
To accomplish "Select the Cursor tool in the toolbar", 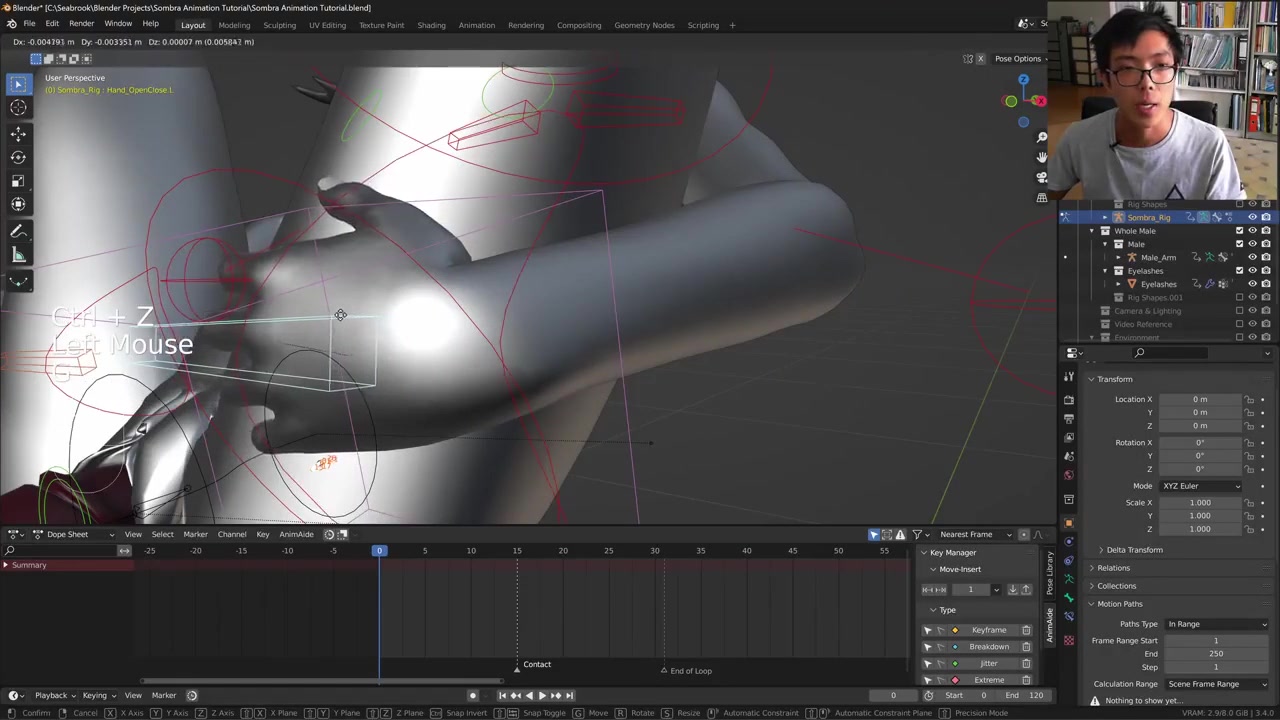I will tap(18, 108).
